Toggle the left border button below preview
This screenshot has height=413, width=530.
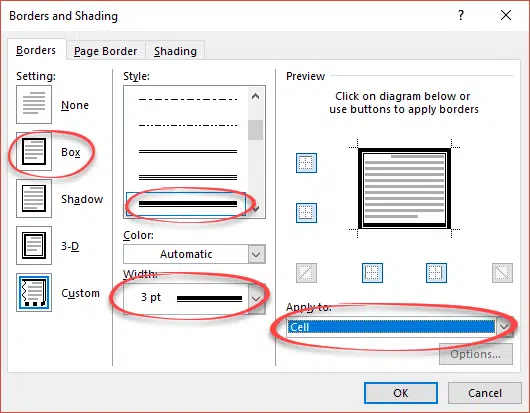point(372,273)
